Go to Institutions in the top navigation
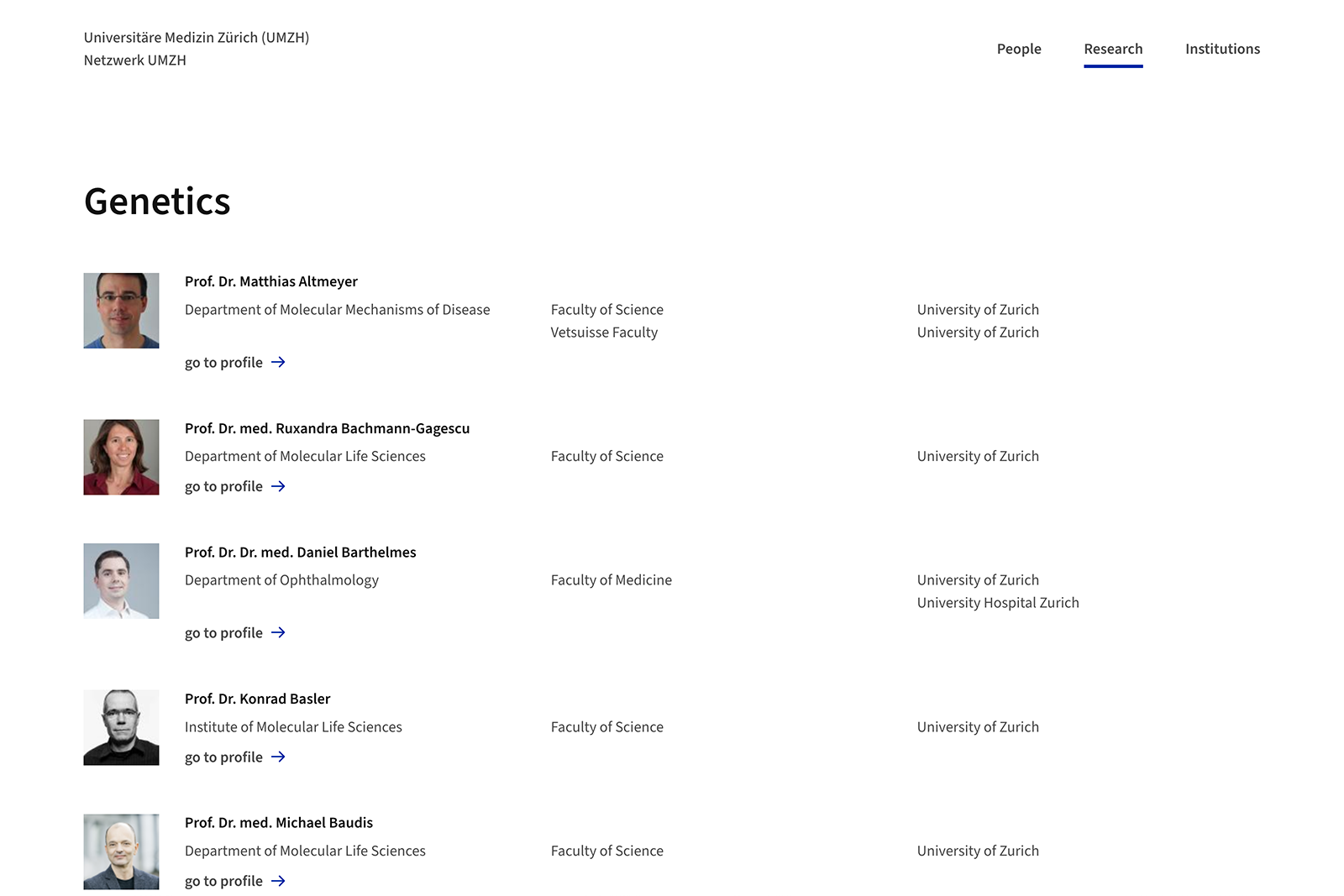The height and width of the screenshot is (896, 1344). coord(1221,49)
